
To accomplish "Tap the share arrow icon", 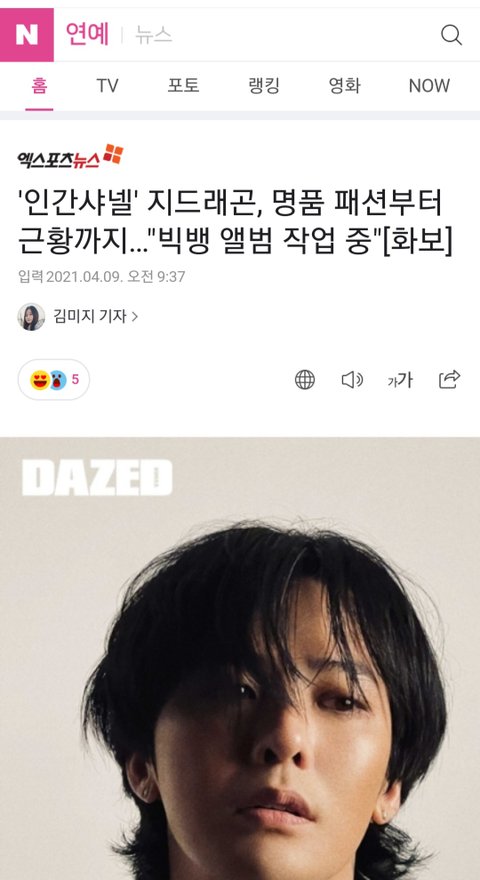I will 450,379.
